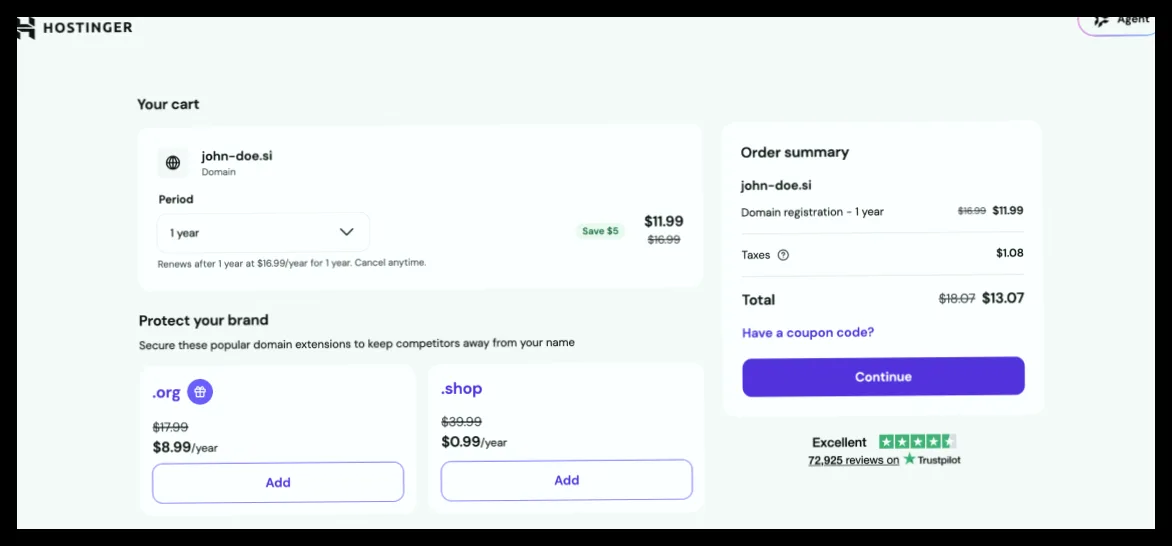The width and height of the screenshot is (1172, 546).
Task: Add the .org domain to cart
Action: [x=278, y=482]
